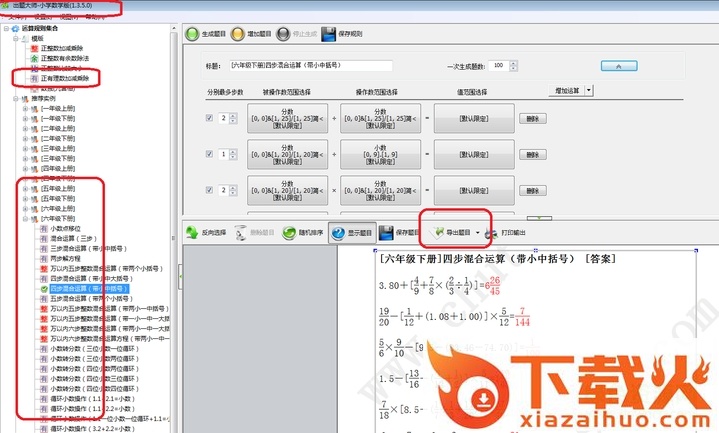Open the 设置 menu
The image size is (719, 433).
click(43, 17)
